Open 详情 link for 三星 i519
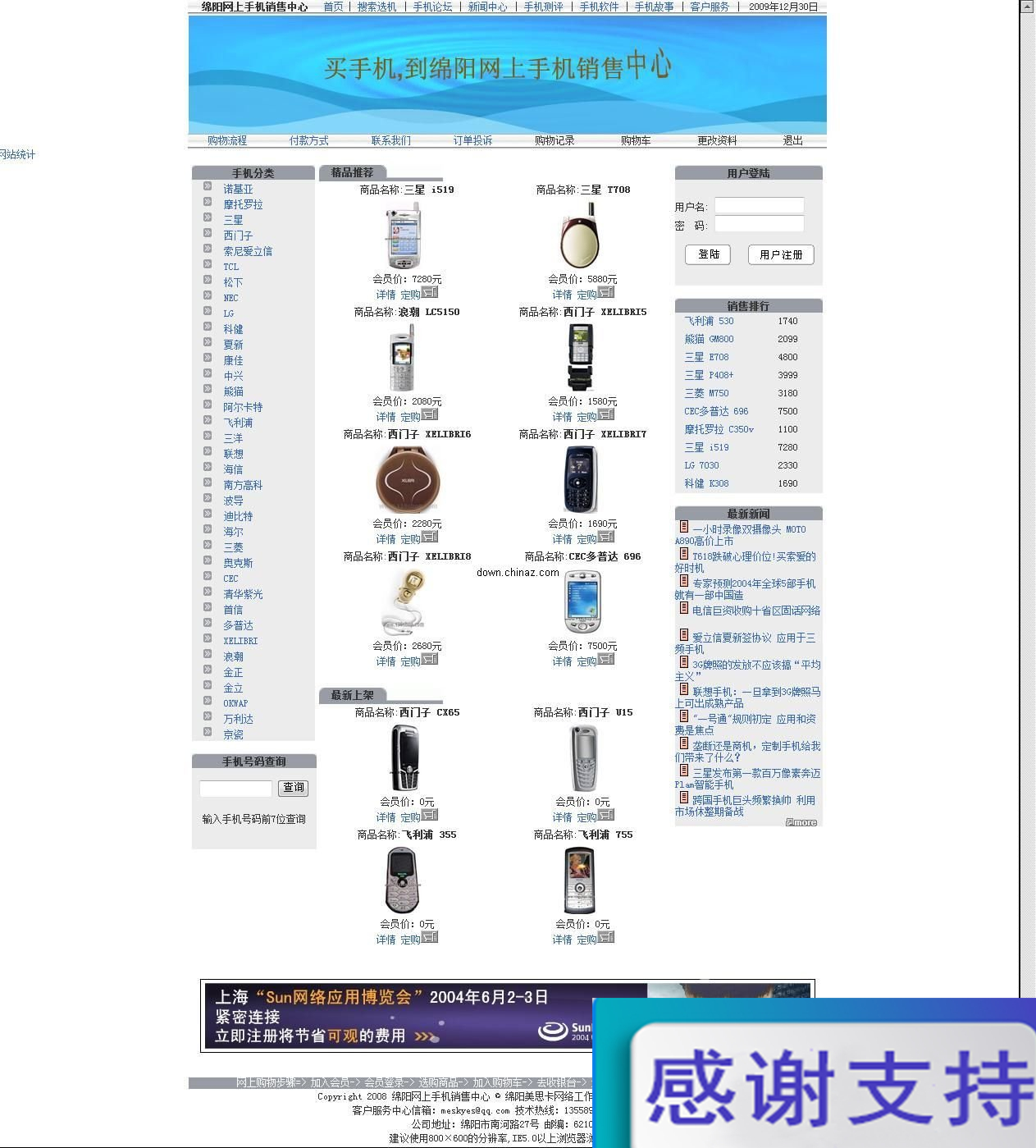This screenshot has width=1036, height=1148. click(386, 295)
